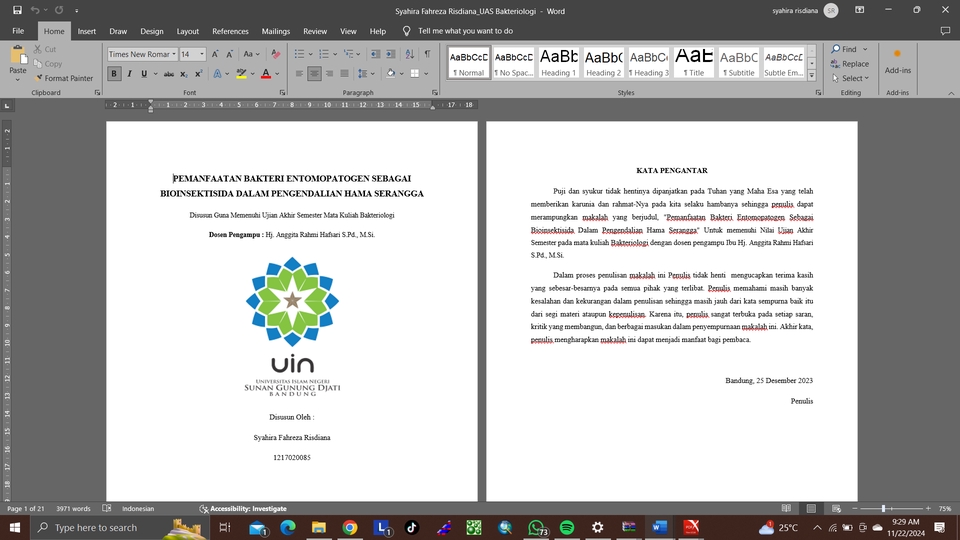Open font color dropdown arrow
The image size is (960, 540).
pyautogui.click(x=277, y=74)
